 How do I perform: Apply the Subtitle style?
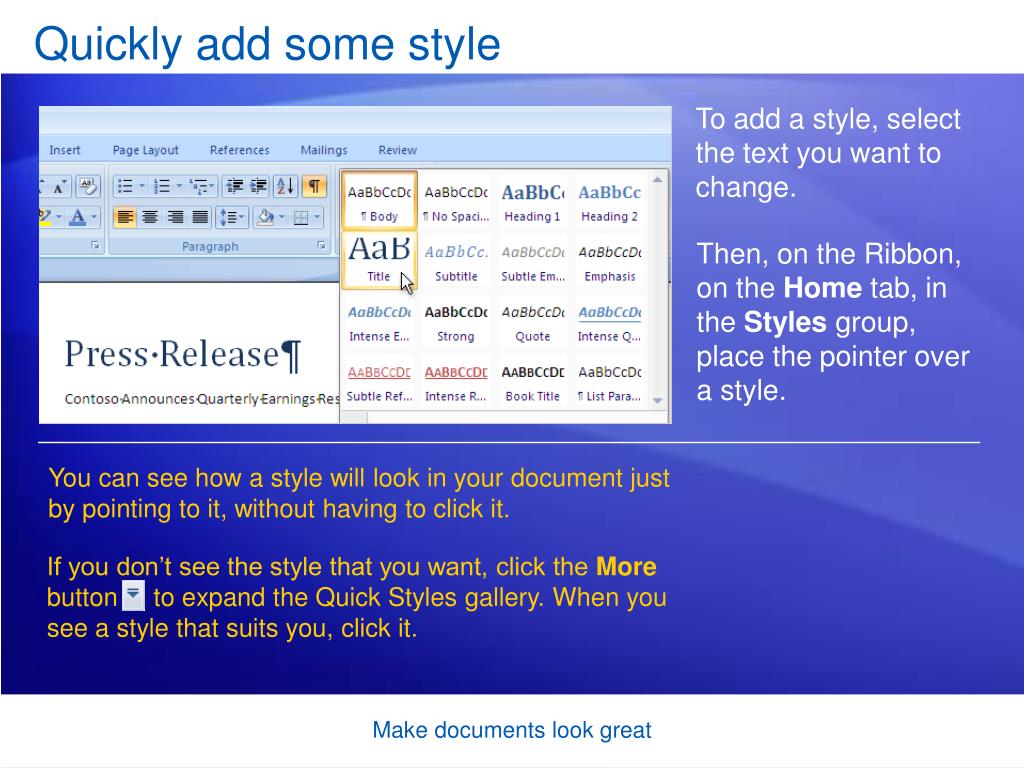coord(456,263)
